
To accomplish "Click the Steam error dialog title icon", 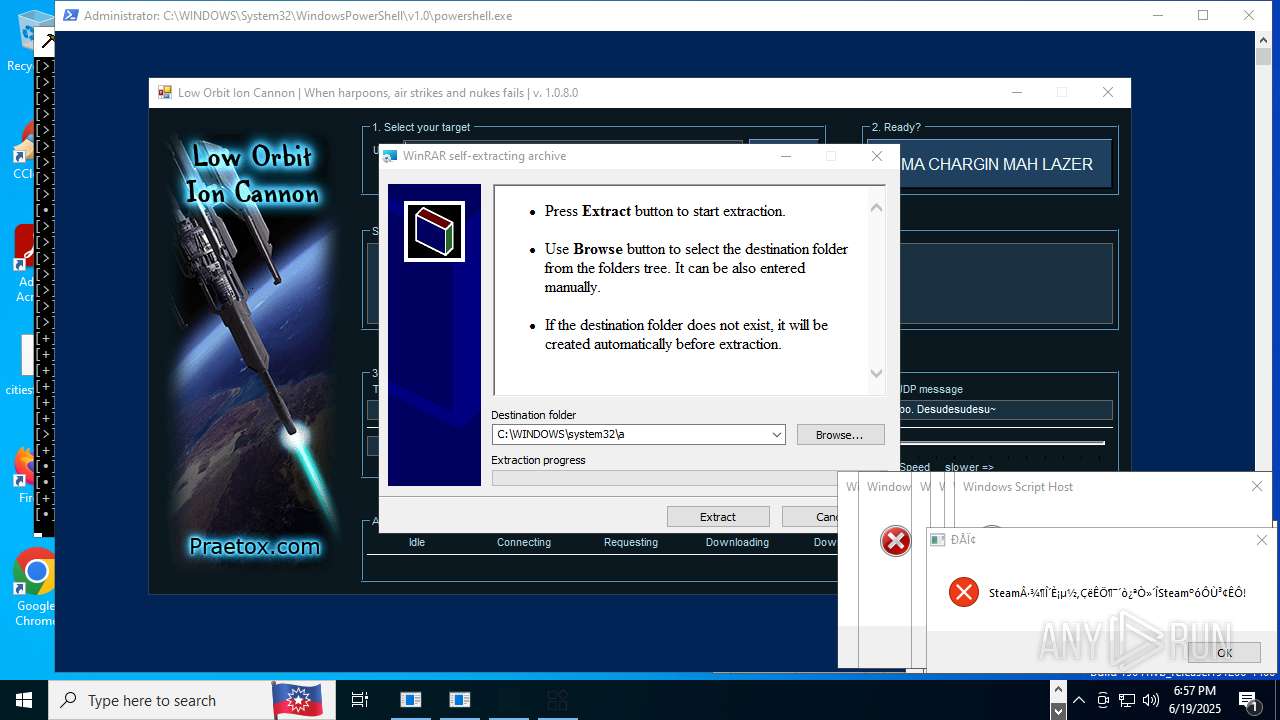I will 938,540.
